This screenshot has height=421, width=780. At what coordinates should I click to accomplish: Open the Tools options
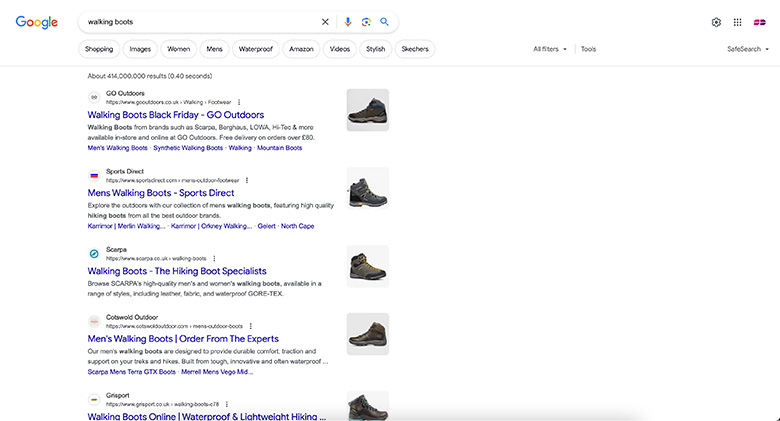pos(588,49)
